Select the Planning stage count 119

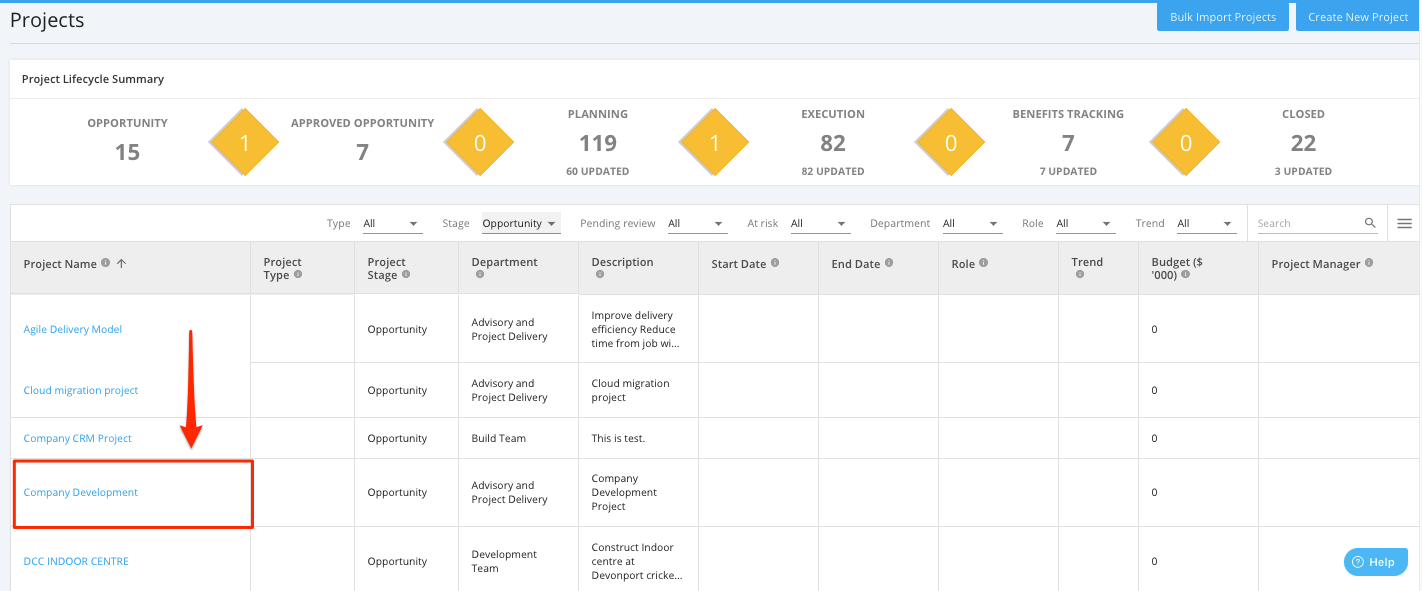point(598,143)
